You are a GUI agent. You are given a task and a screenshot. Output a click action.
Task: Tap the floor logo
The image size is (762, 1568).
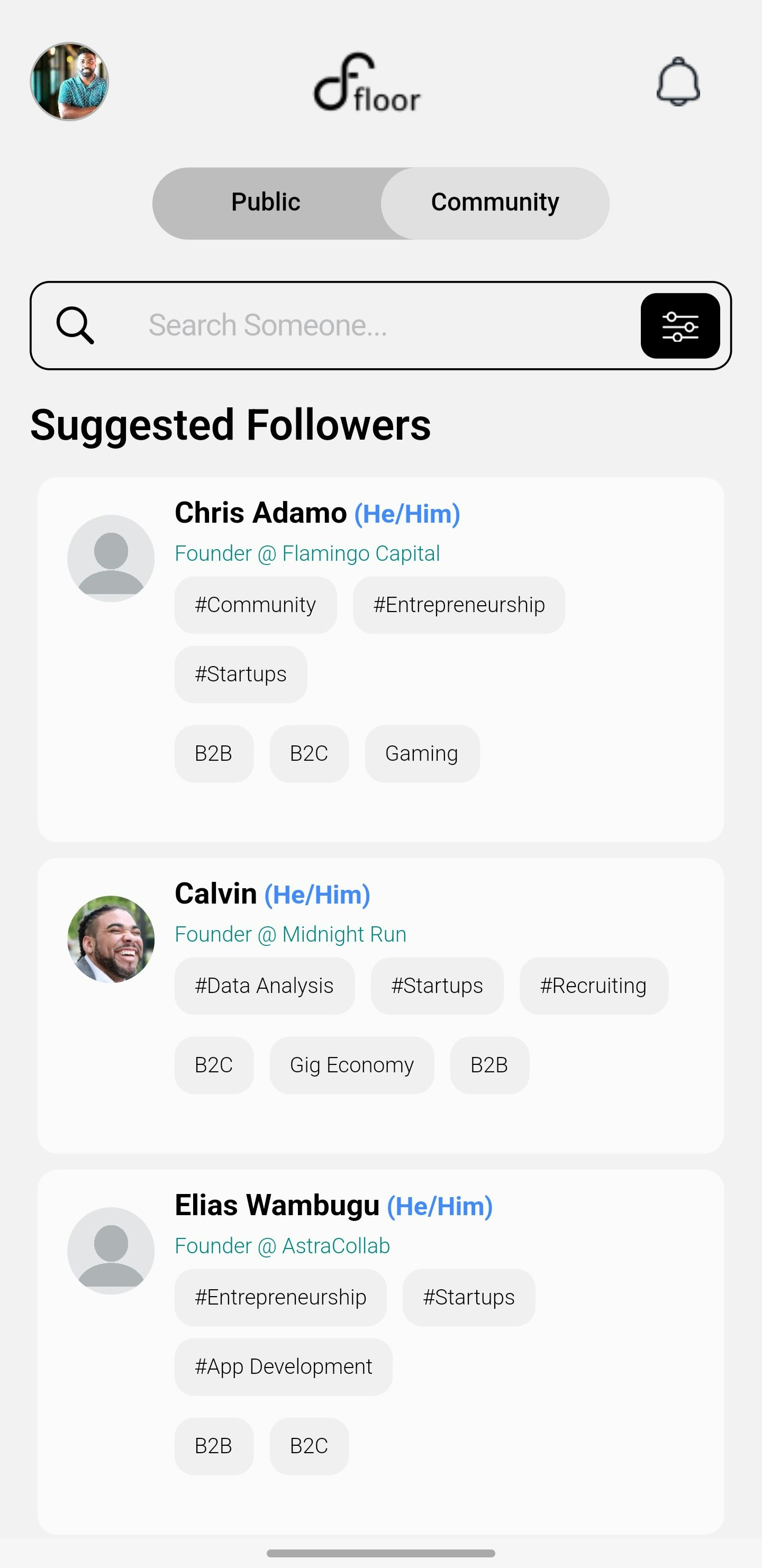(x=367, y=82)
